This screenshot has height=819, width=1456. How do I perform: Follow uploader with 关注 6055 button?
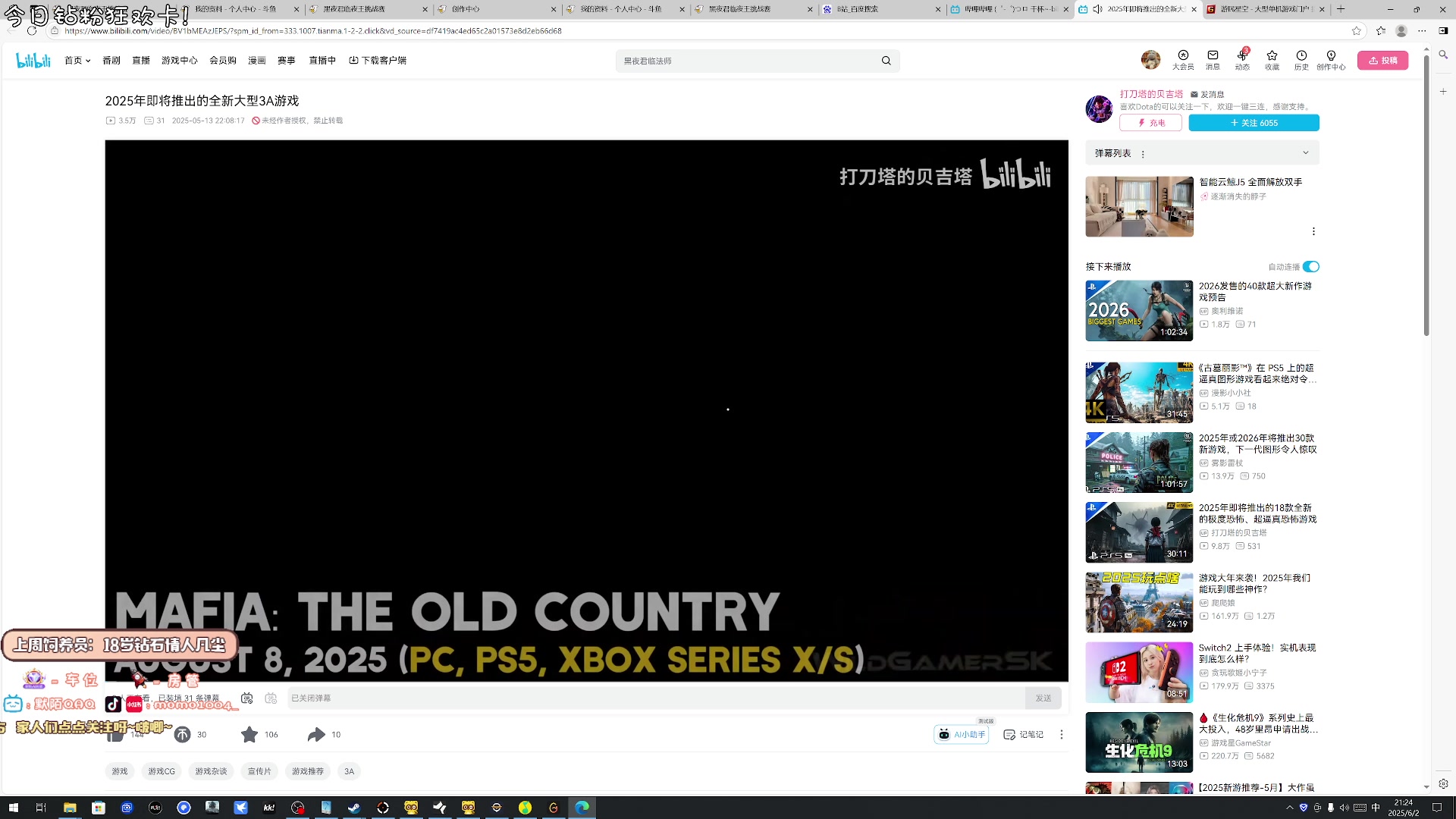click(1254, 123)
